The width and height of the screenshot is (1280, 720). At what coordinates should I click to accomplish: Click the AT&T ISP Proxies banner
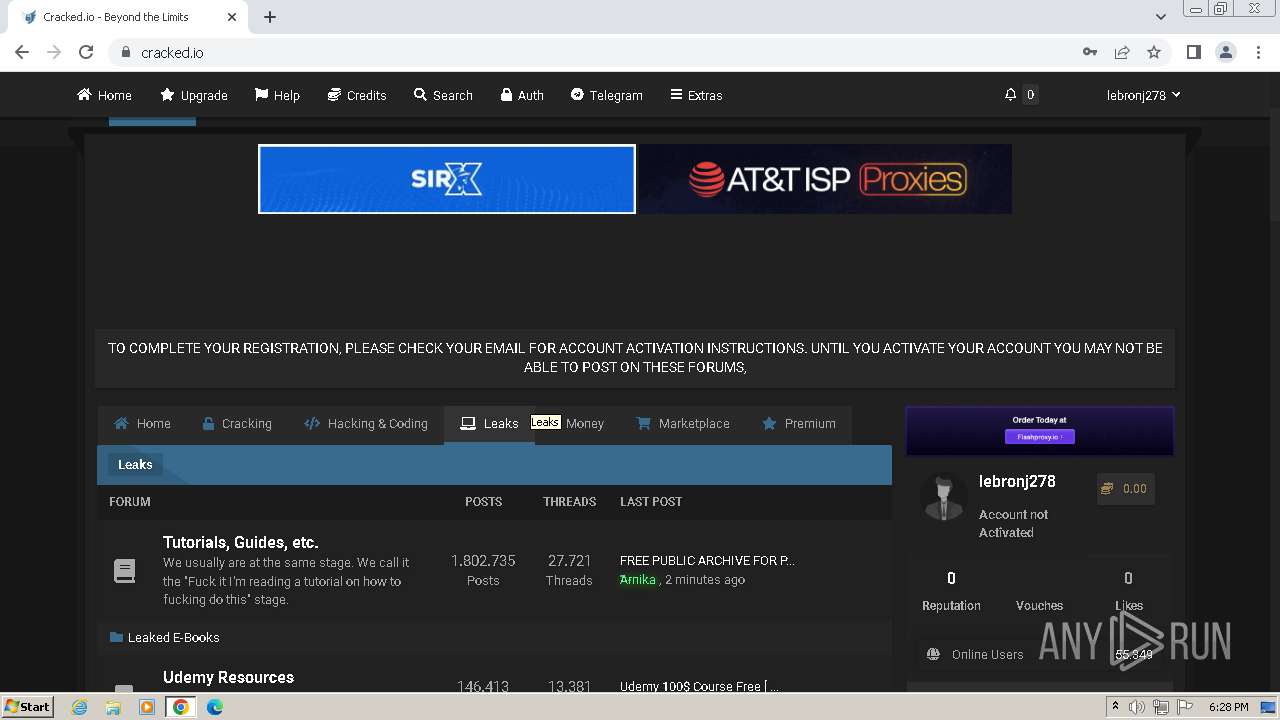coord(826,179)
